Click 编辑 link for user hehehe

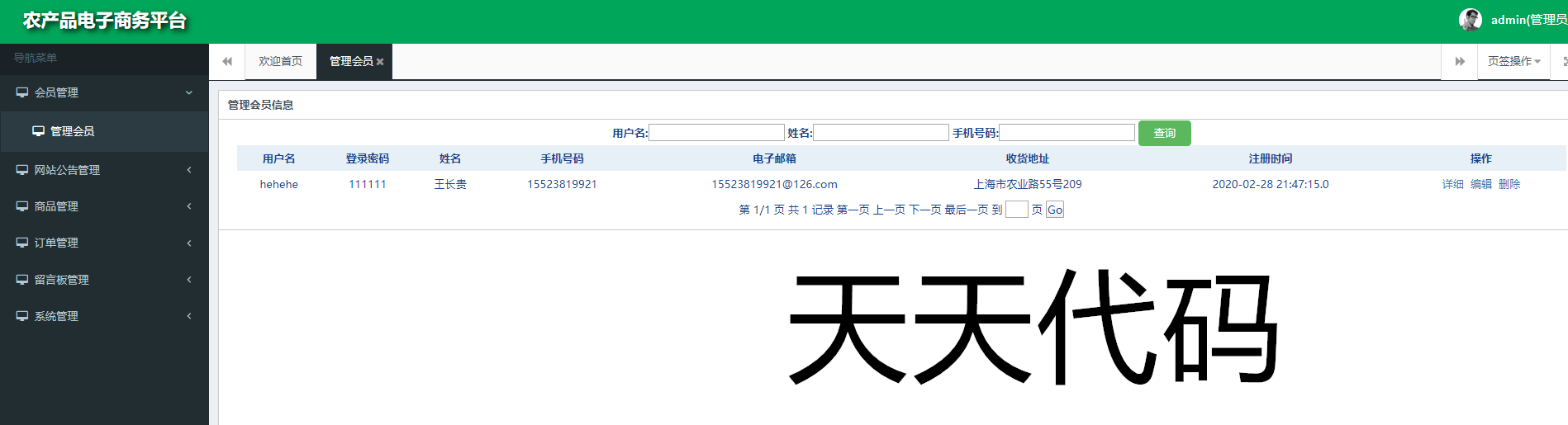[1480, 184]
